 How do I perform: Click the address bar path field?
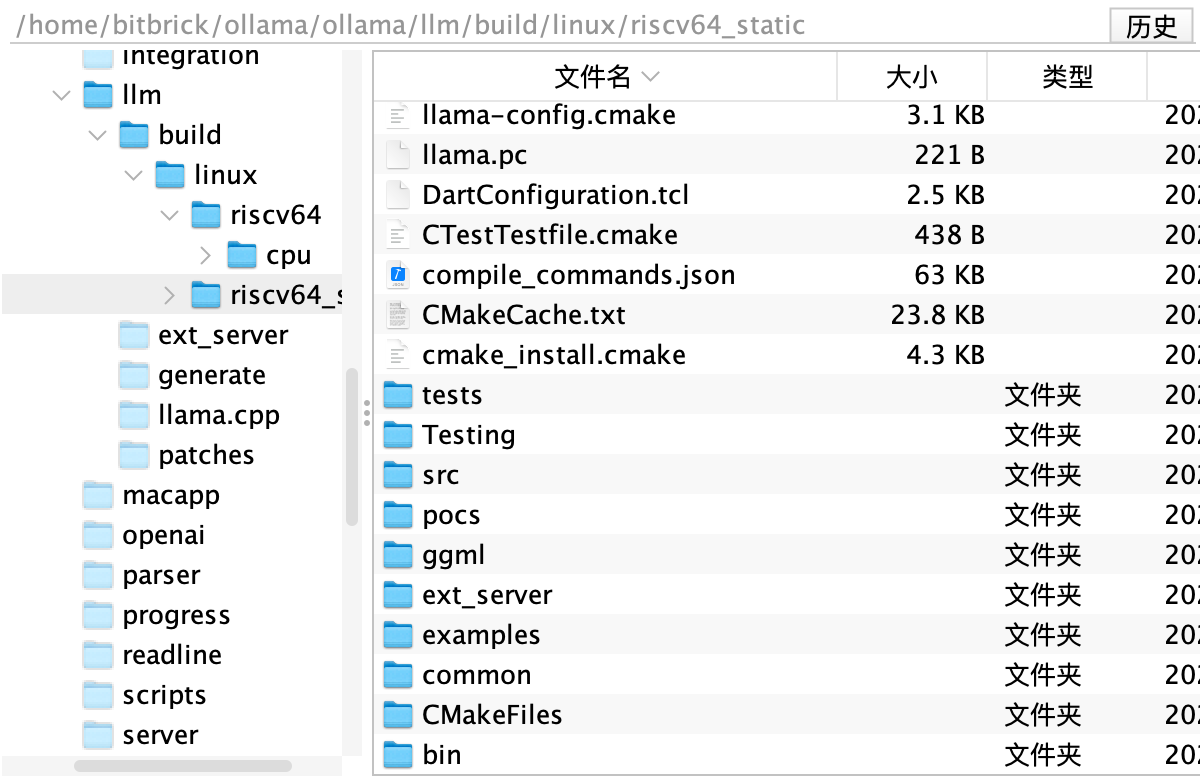(x=400, y=26)
